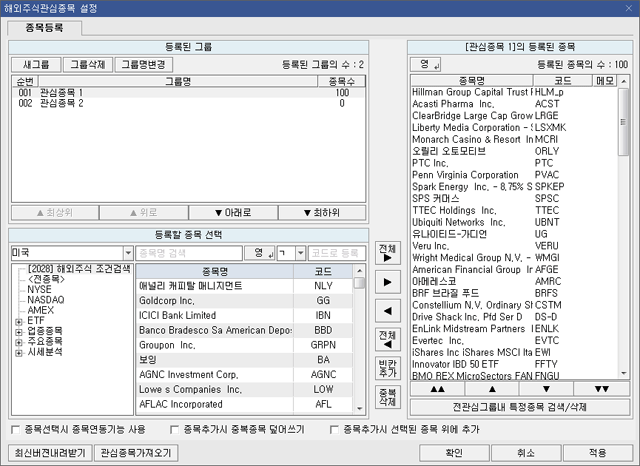This screenshot has width=640, height=466.
Task: Click the ▼최하위 move group to bottom button
Action: 322,213
